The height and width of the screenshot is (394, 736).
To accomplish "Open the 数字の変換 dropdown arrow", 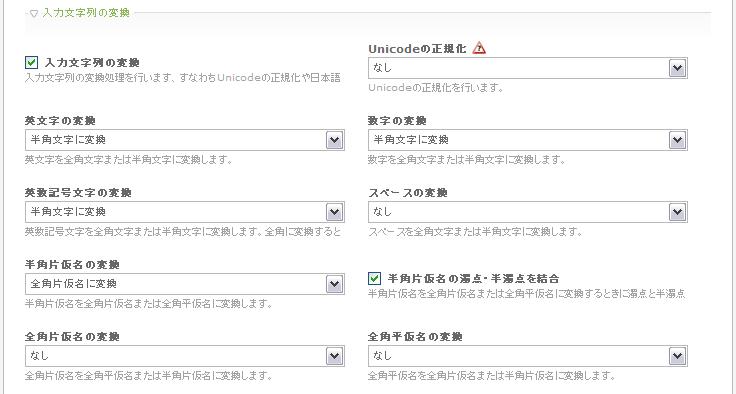I will click(677, 140).
